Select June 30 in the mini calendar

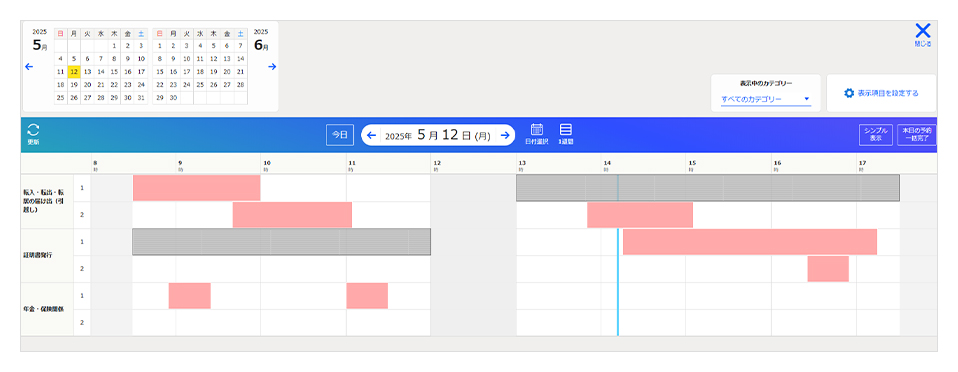173,98
